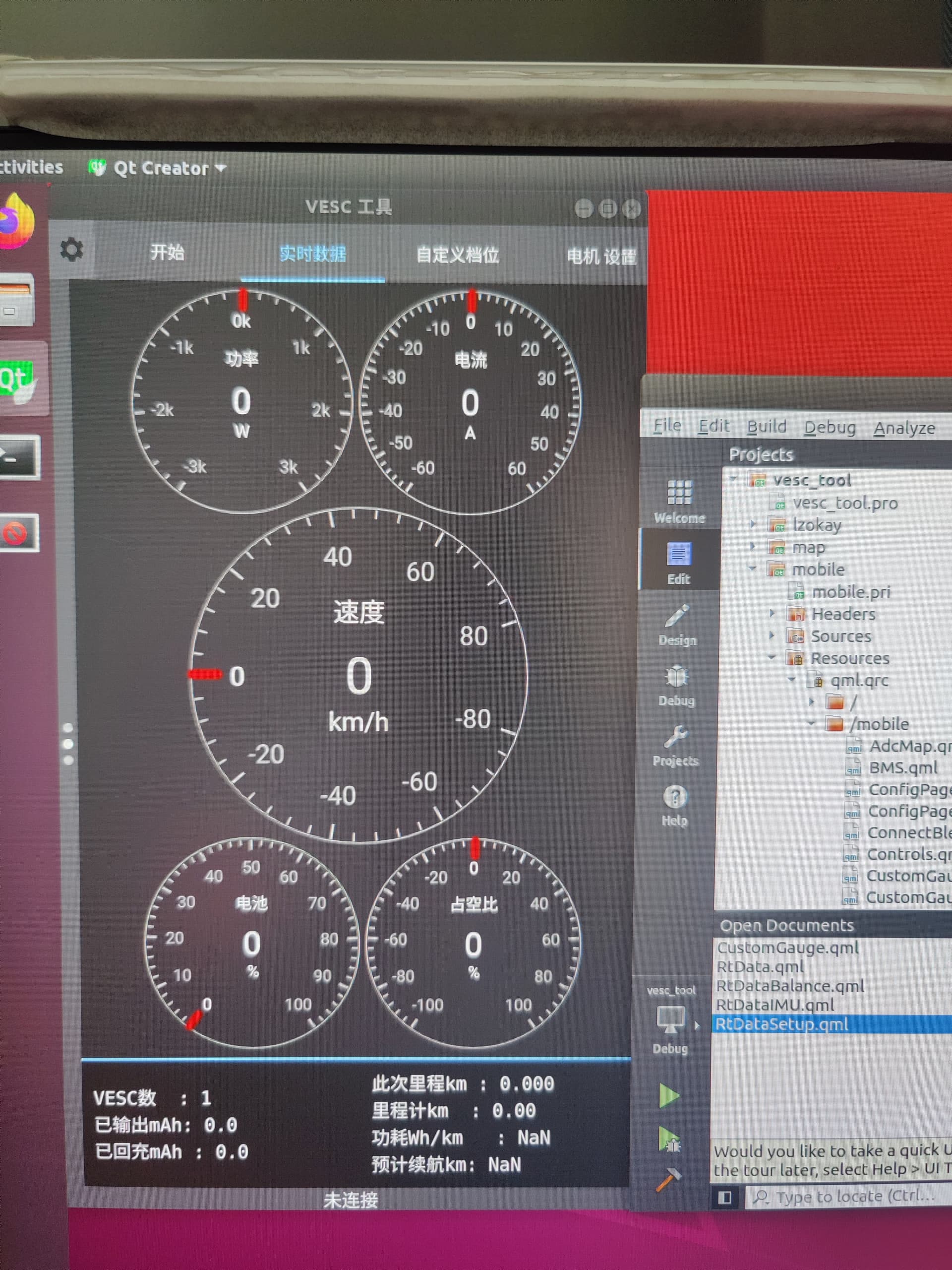Open Qt Creator Help mode

(x=675, y=805)
